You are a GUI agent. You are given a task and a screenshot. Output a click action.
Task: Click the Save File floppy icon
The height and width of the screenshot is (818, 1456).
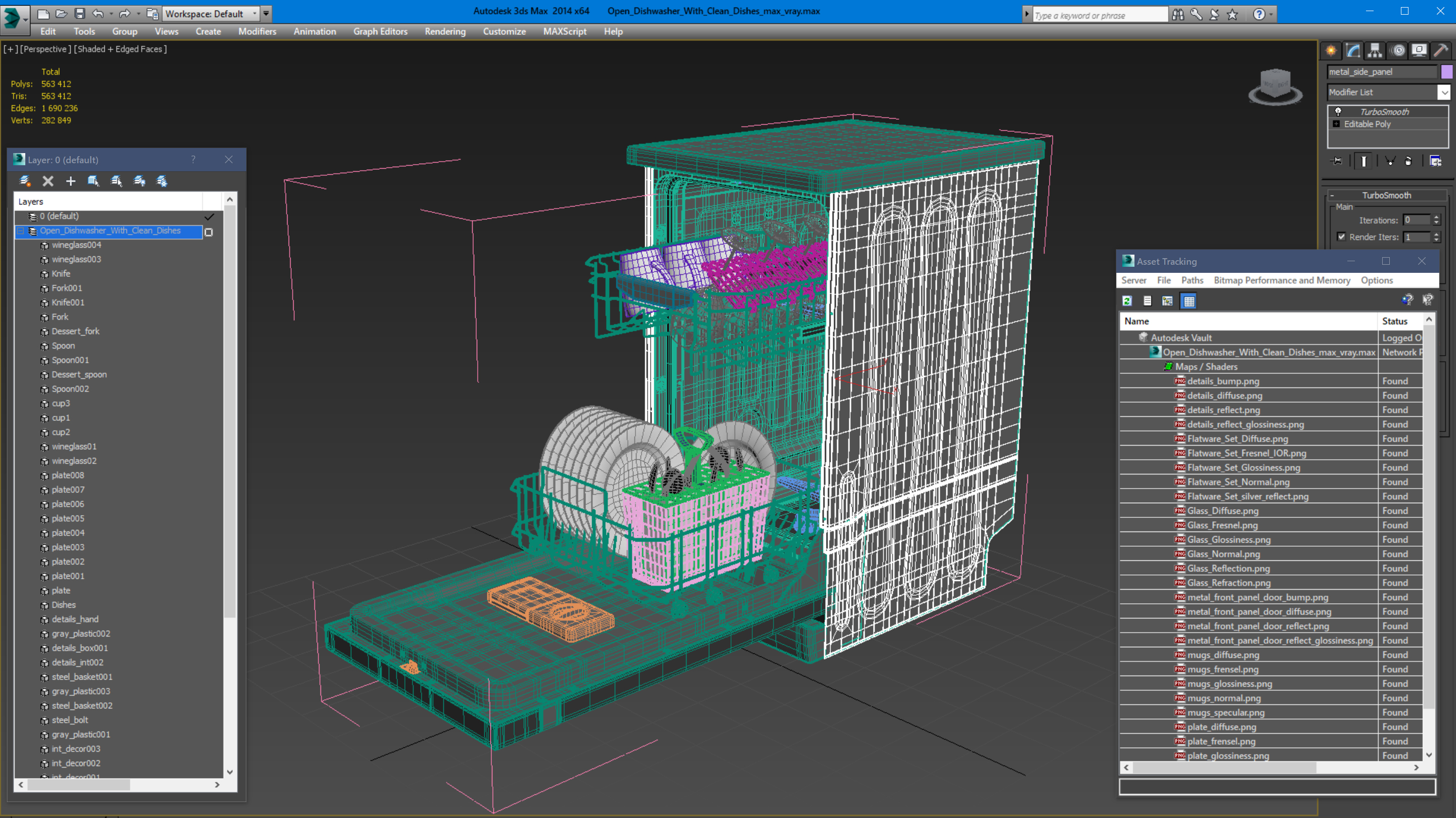coord(80,14)
